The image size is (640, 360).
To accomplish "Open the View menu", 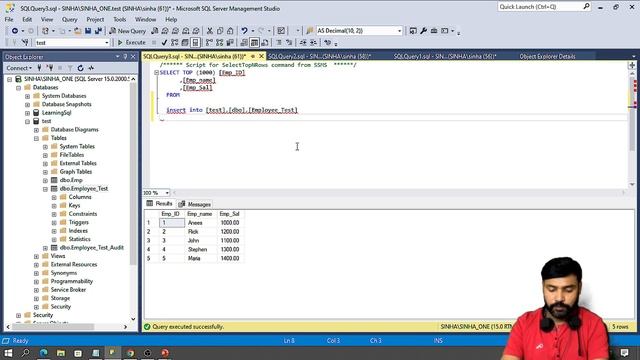I will pyautogui.click(x=47, y=19).
